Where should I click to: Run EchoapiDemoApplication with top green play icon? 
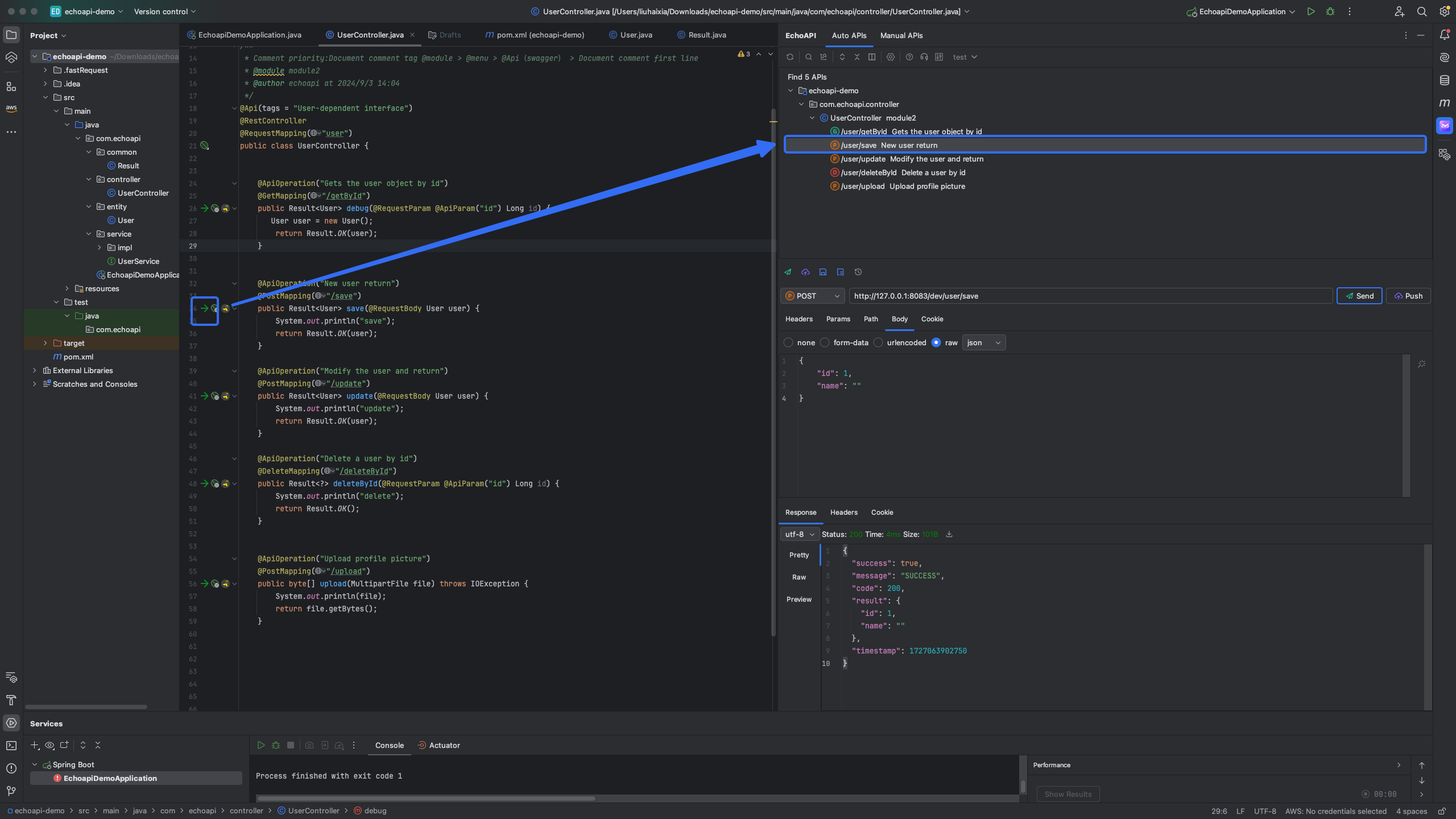click(1311, 11)
